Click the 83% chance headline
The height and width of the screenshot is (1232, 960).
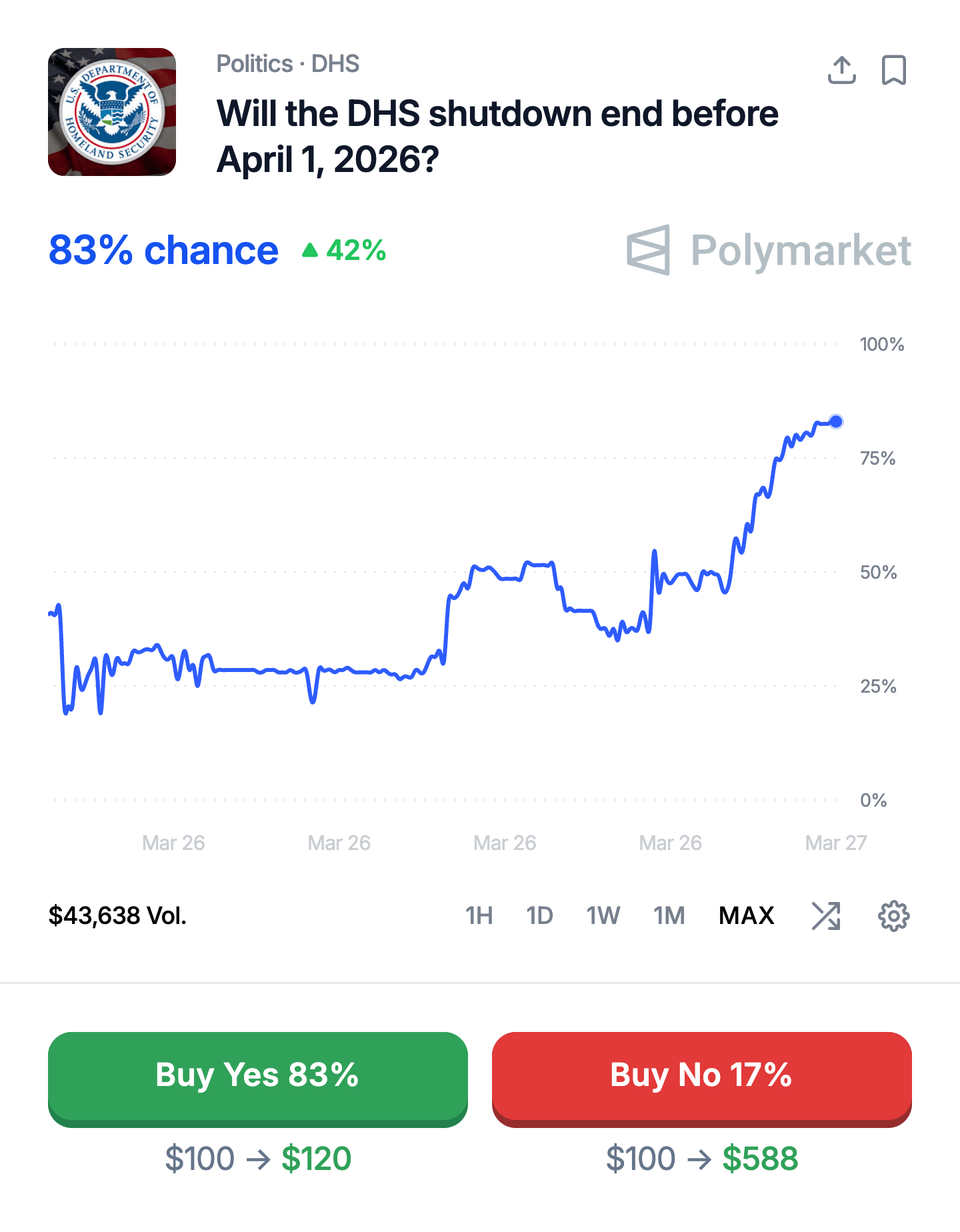pos(163,251)
